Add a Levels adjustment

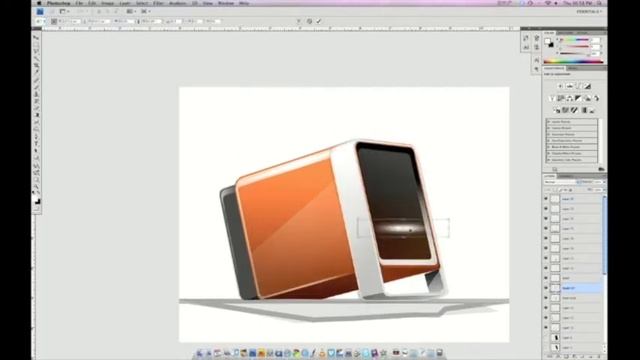point(569,86)
